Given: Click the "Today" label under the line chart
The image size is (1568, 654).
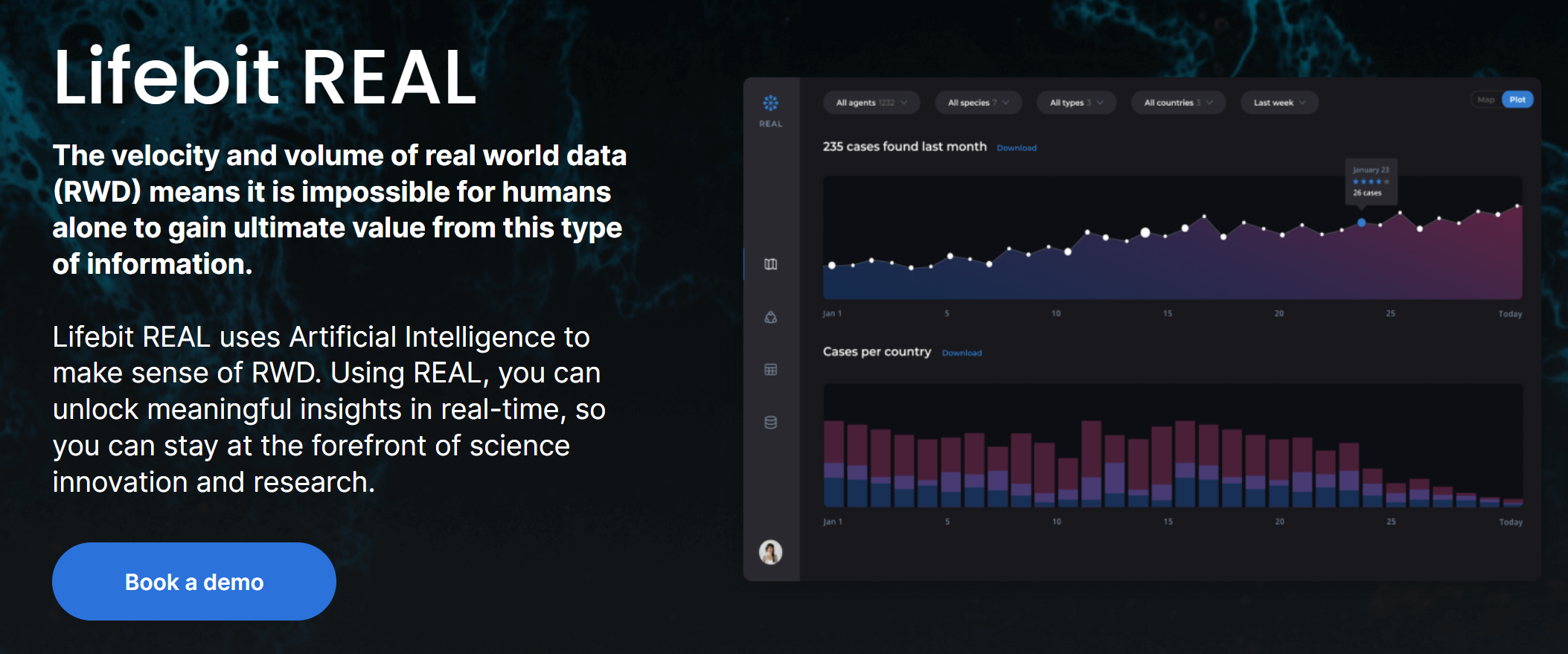Looking at the screenshot, I should point(1510,314).
